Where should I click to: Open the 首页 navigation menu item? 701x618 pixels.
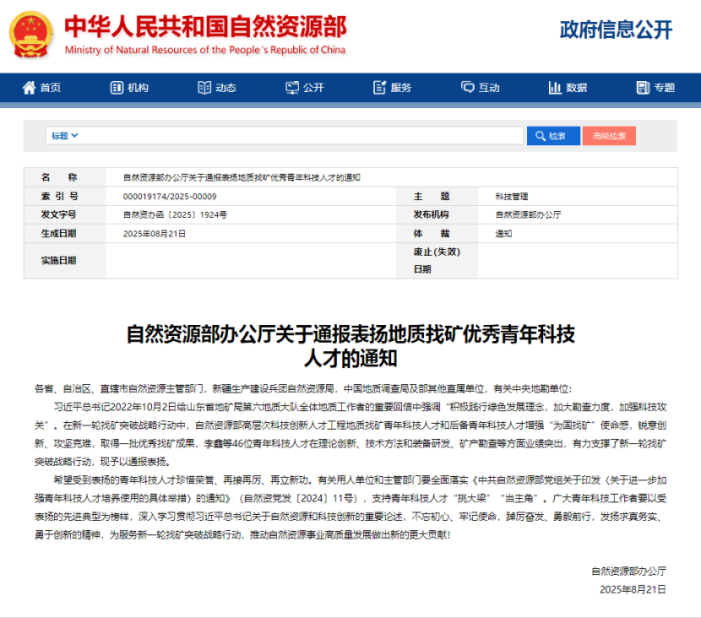click(x=50, y=88)
